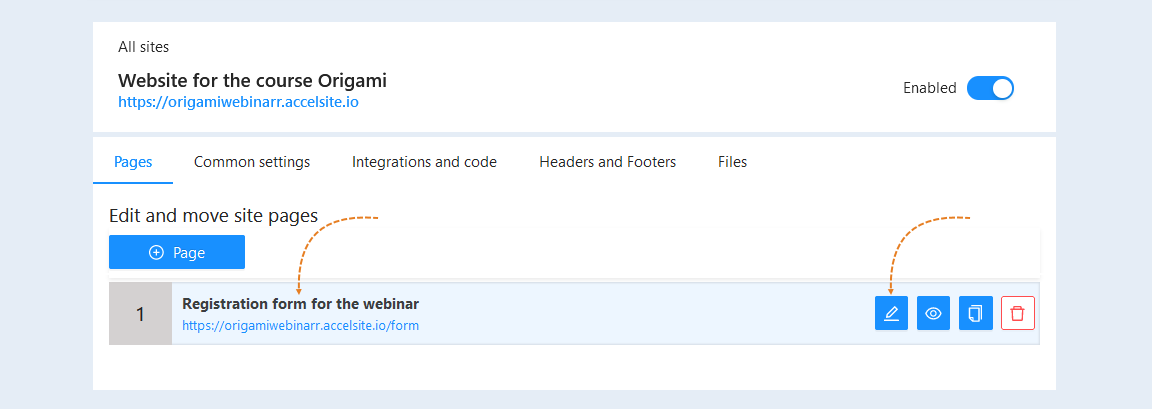The height and width of the screenshot is (409, 1152).
Task: Go back to All sites
Action: 143,47
